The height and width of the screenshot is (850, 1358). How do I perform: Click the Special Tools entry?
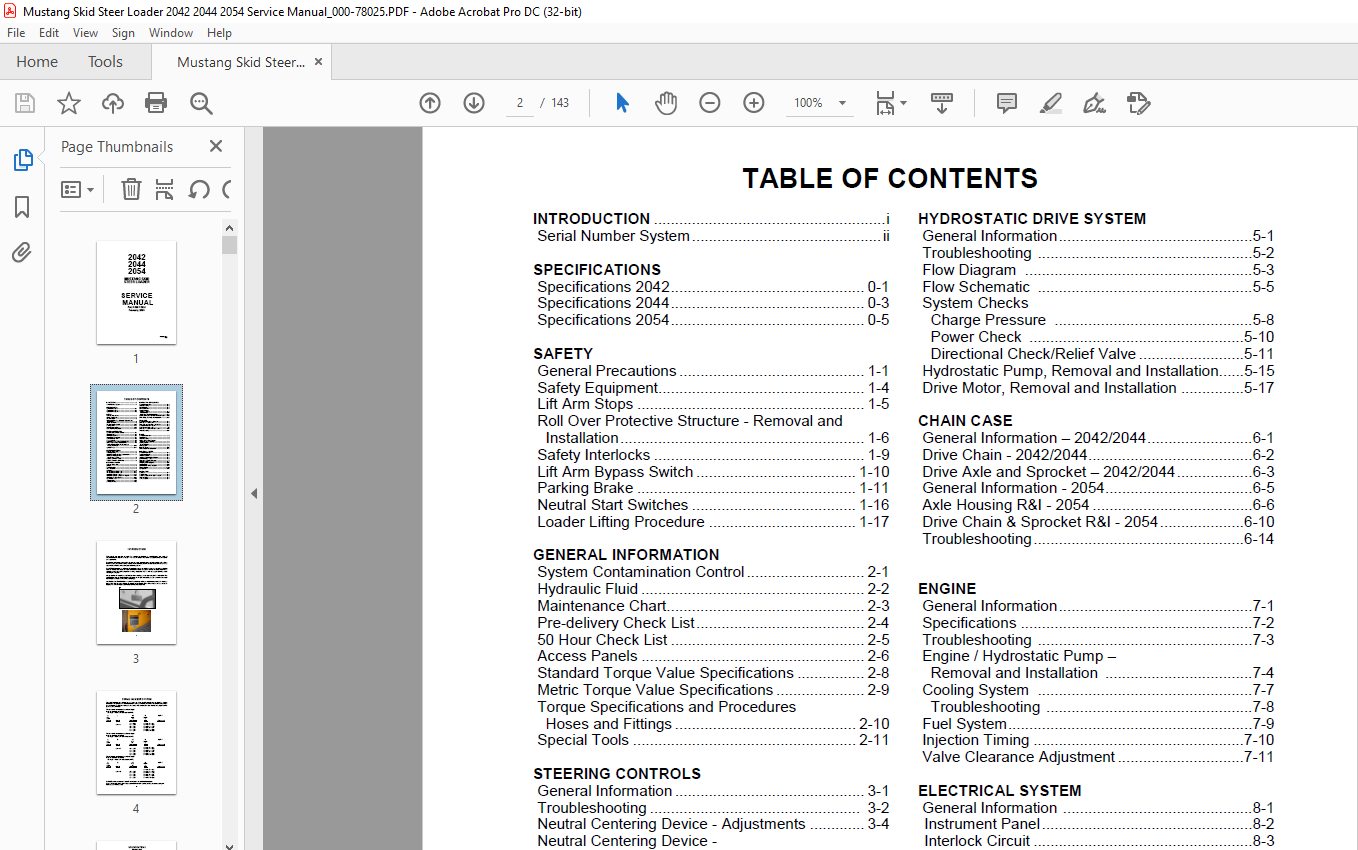[713, 740]
